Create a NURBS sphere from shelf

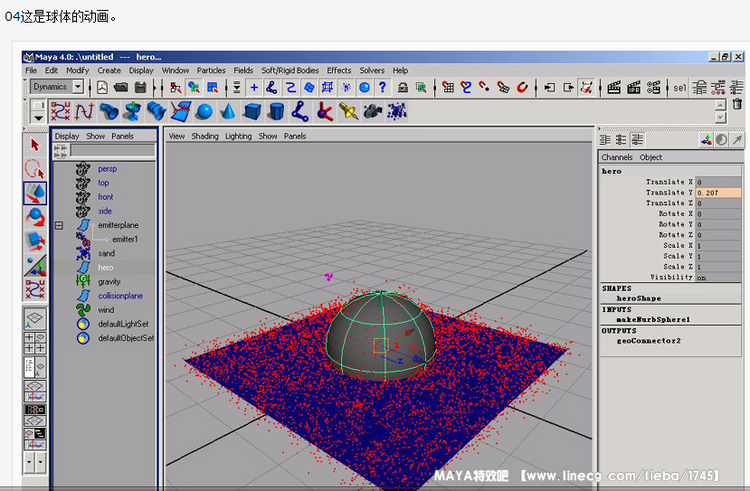click(204, 112)
